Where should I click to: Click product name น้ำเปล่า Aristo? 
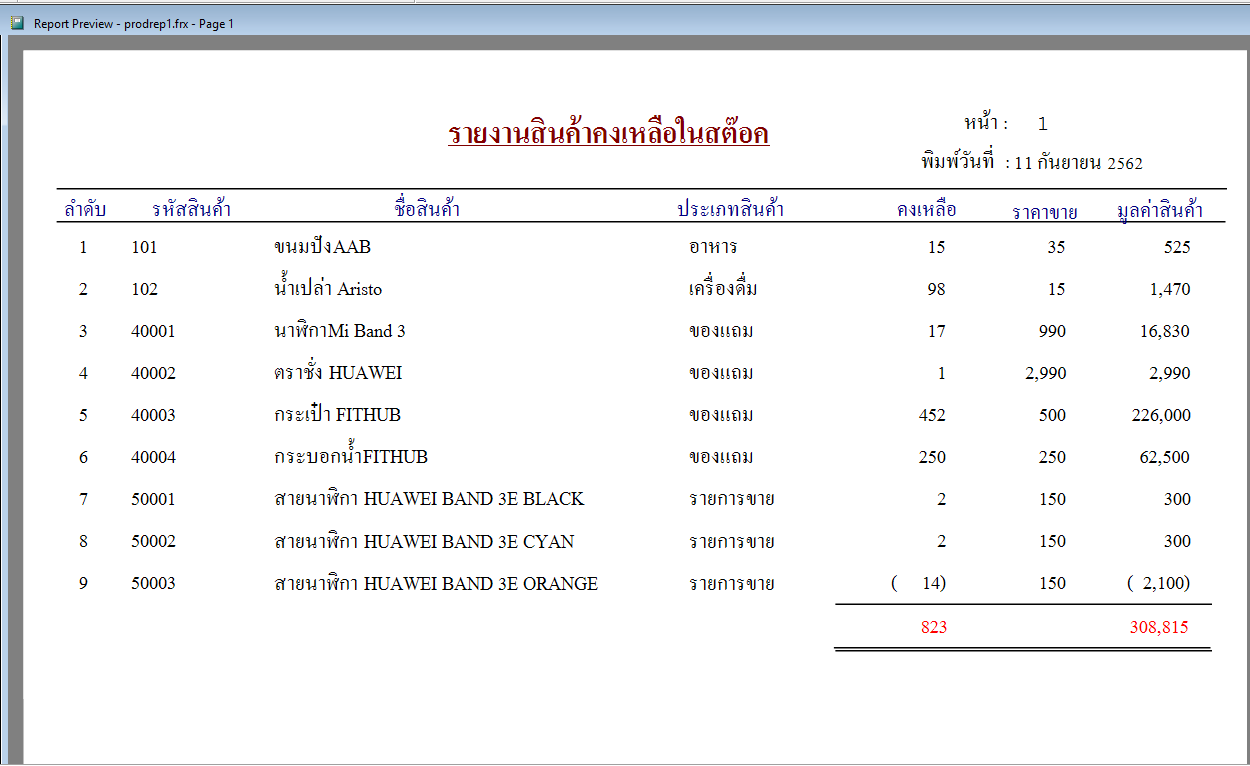pyautogui.click(x=328, y=288)
